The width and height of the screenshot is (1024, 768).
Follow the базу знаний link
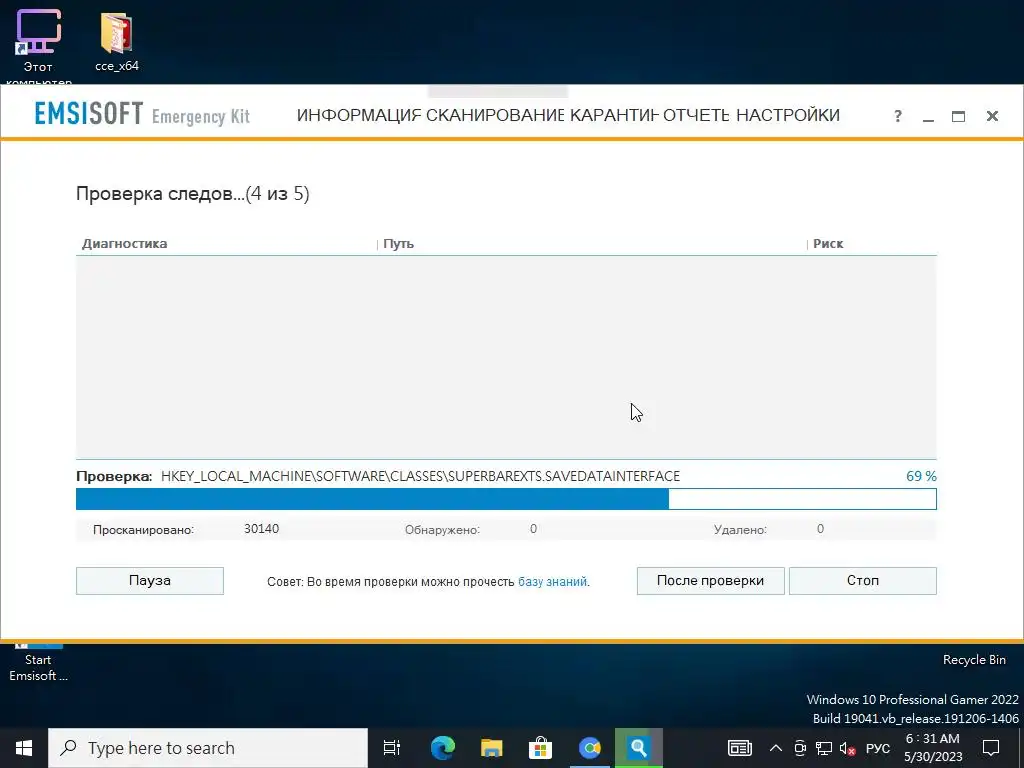click(552, 581)
